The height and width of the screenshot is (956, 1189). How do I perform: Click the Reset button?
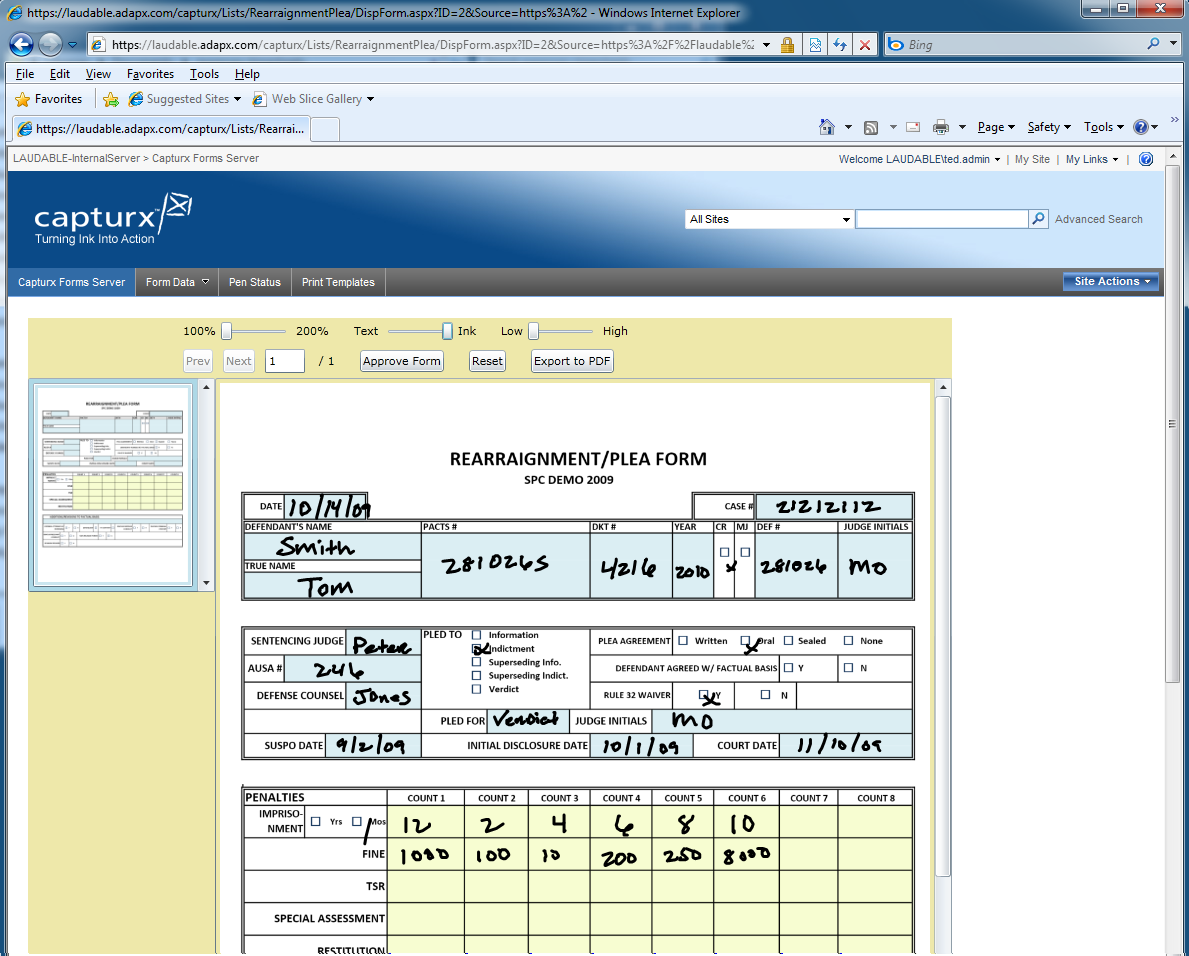487,361
